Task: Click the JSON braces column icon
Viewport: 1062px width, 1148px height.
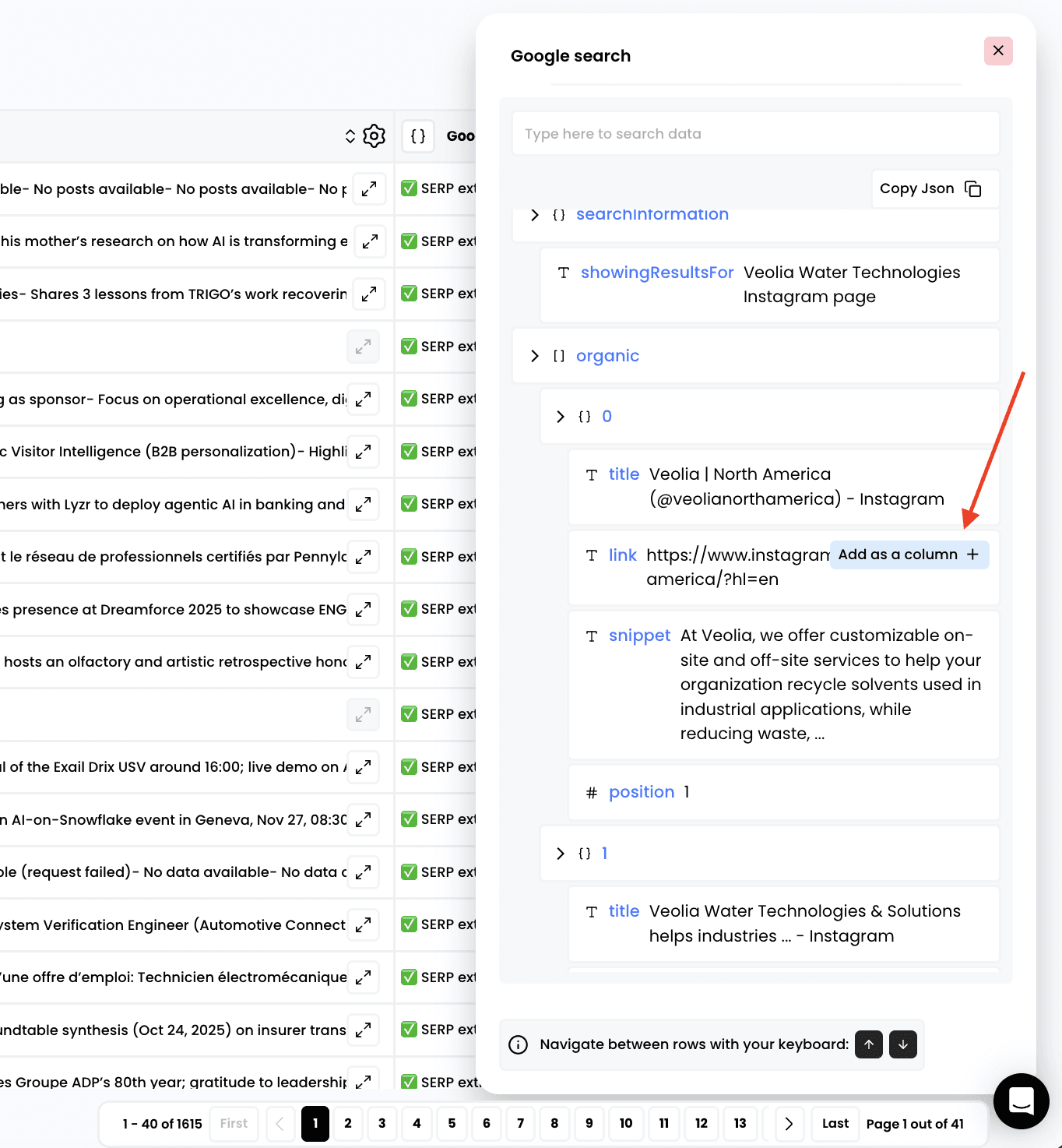Action: pos(418,136)
